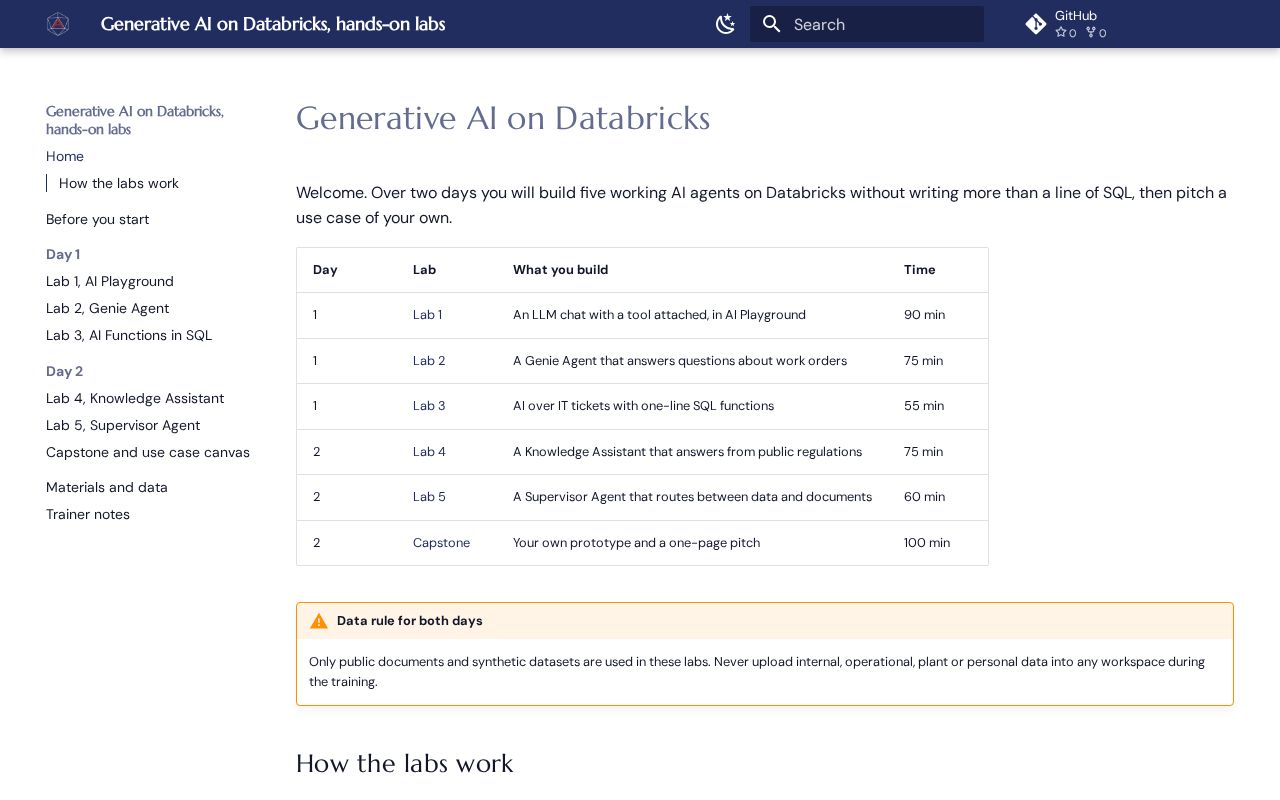Follow the Lab 4 link in the table
Image resolution: width=1280 pixels, height=800 pixels.
[x=429, y=452]
